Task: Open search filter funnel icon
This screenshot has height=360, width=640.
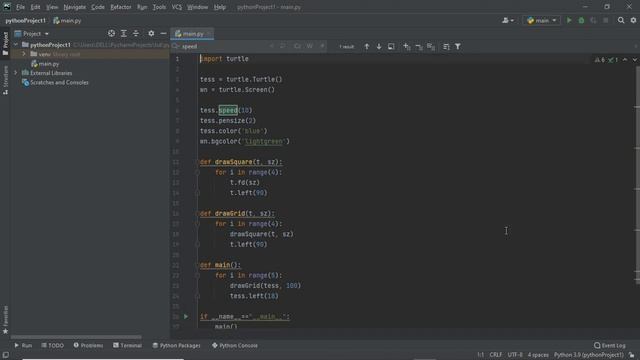Action: pyautogui.click(x=458, y=47)
